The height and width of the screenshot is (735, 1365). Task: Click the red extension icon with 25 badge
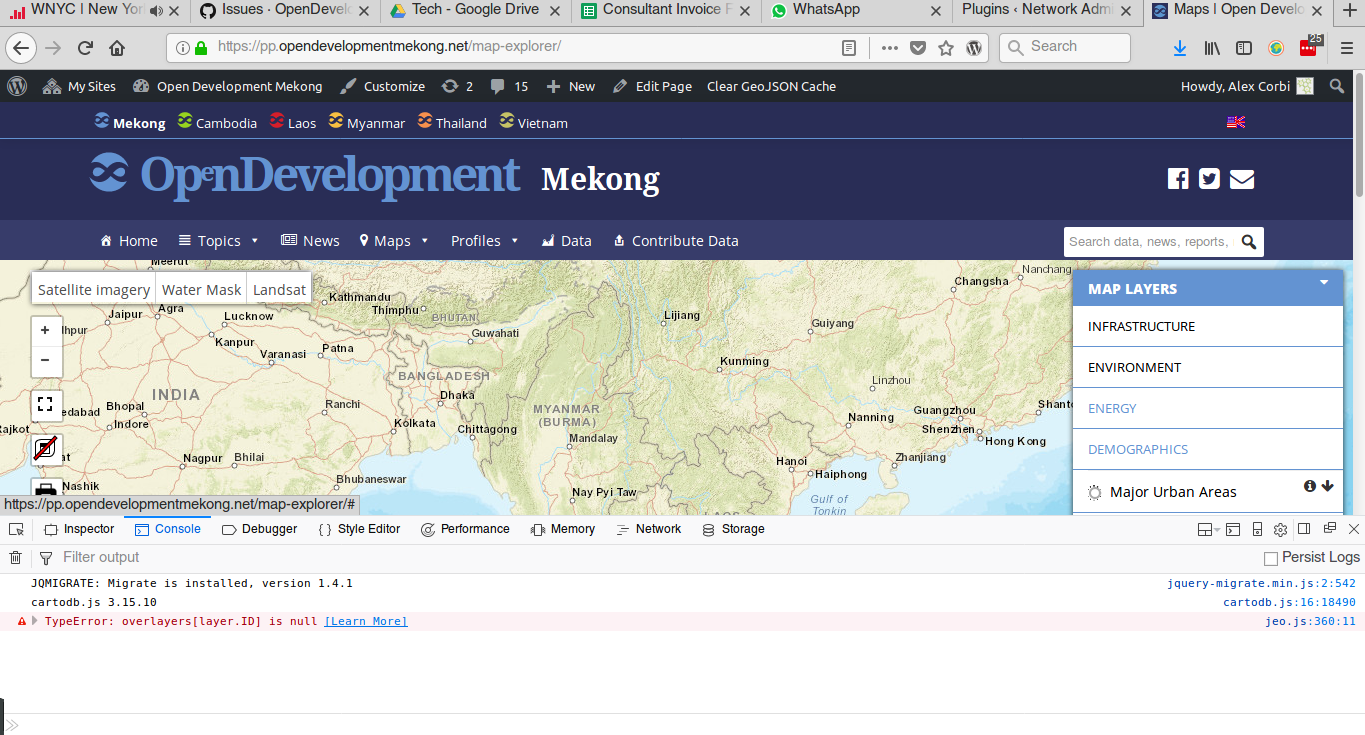(1309, 47)
